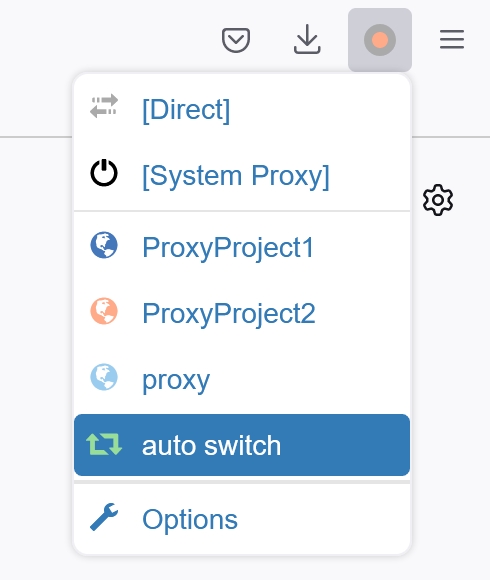Screen dimensions: 490x580
Task: Click the gray arrows Direct icon
Action: coord(104,106)
